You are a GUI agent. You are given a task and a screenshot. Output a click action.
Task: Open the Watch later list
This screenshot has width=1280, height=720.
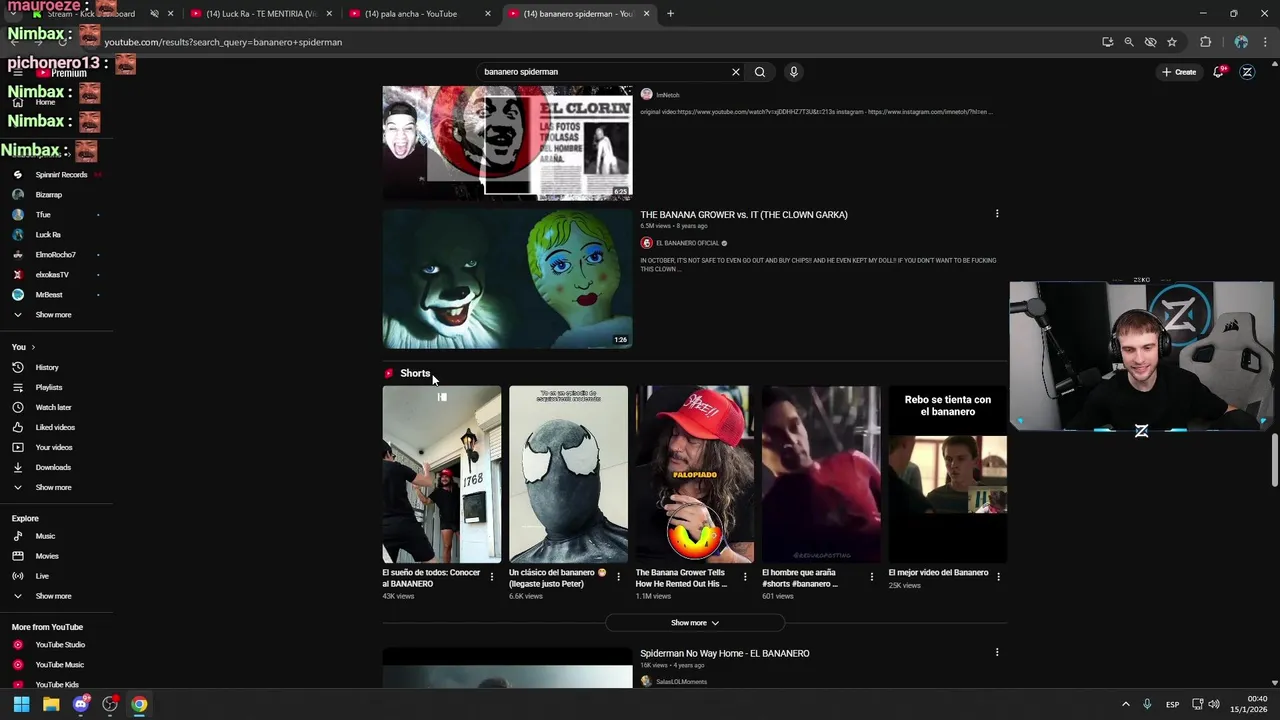53,407
